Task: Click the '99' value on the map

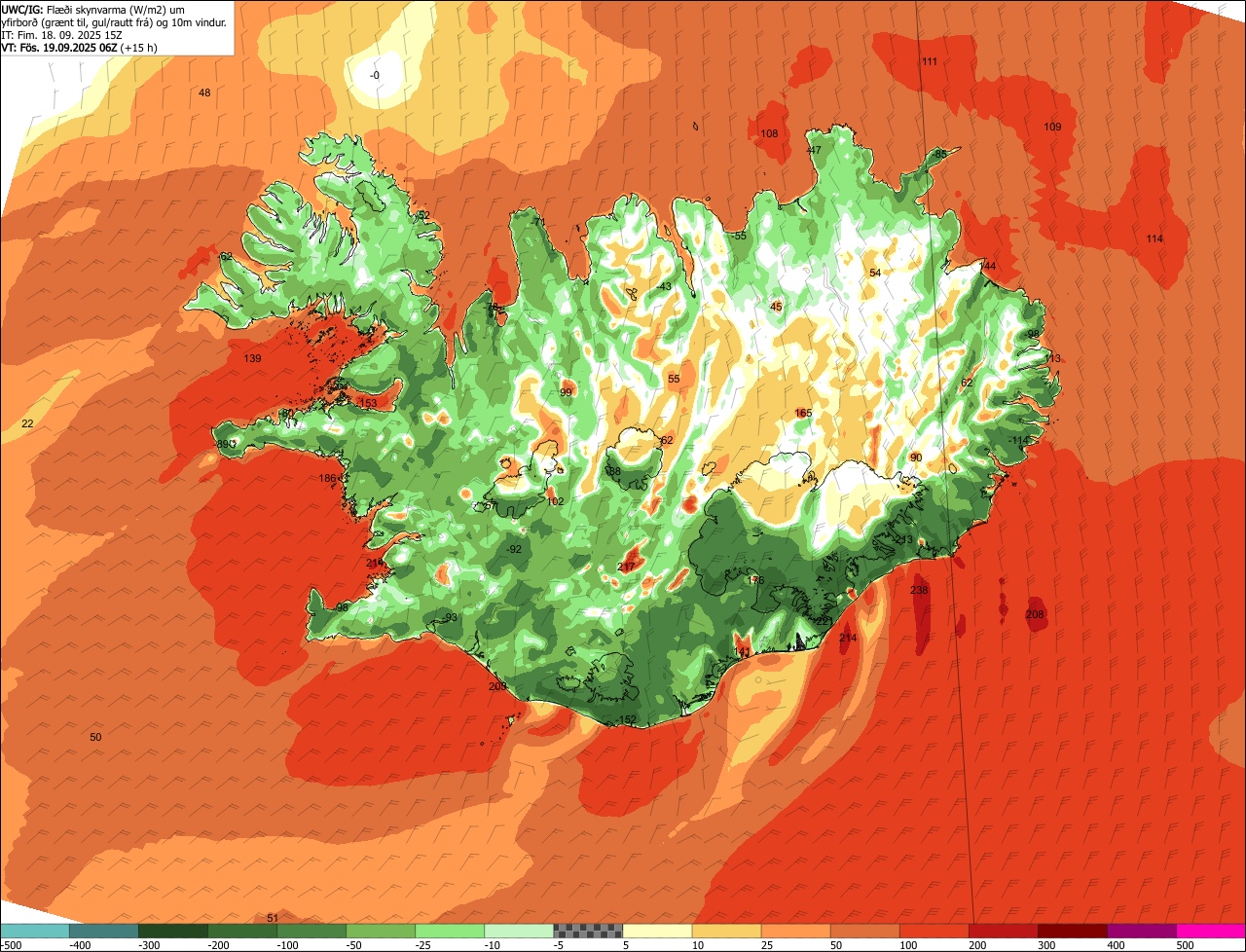Action: tap(567, 392)
